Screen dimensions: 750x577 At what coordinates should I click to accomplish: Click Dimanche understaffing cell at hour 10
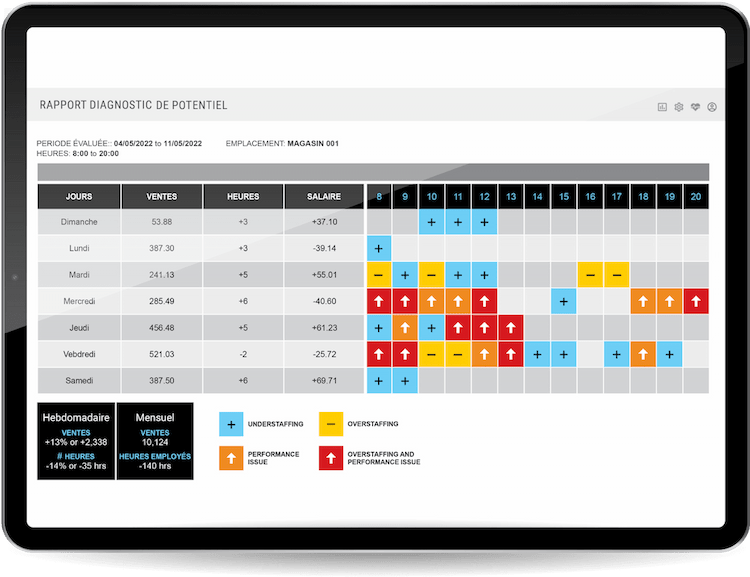pyautogui.click(x=431, y=222)
